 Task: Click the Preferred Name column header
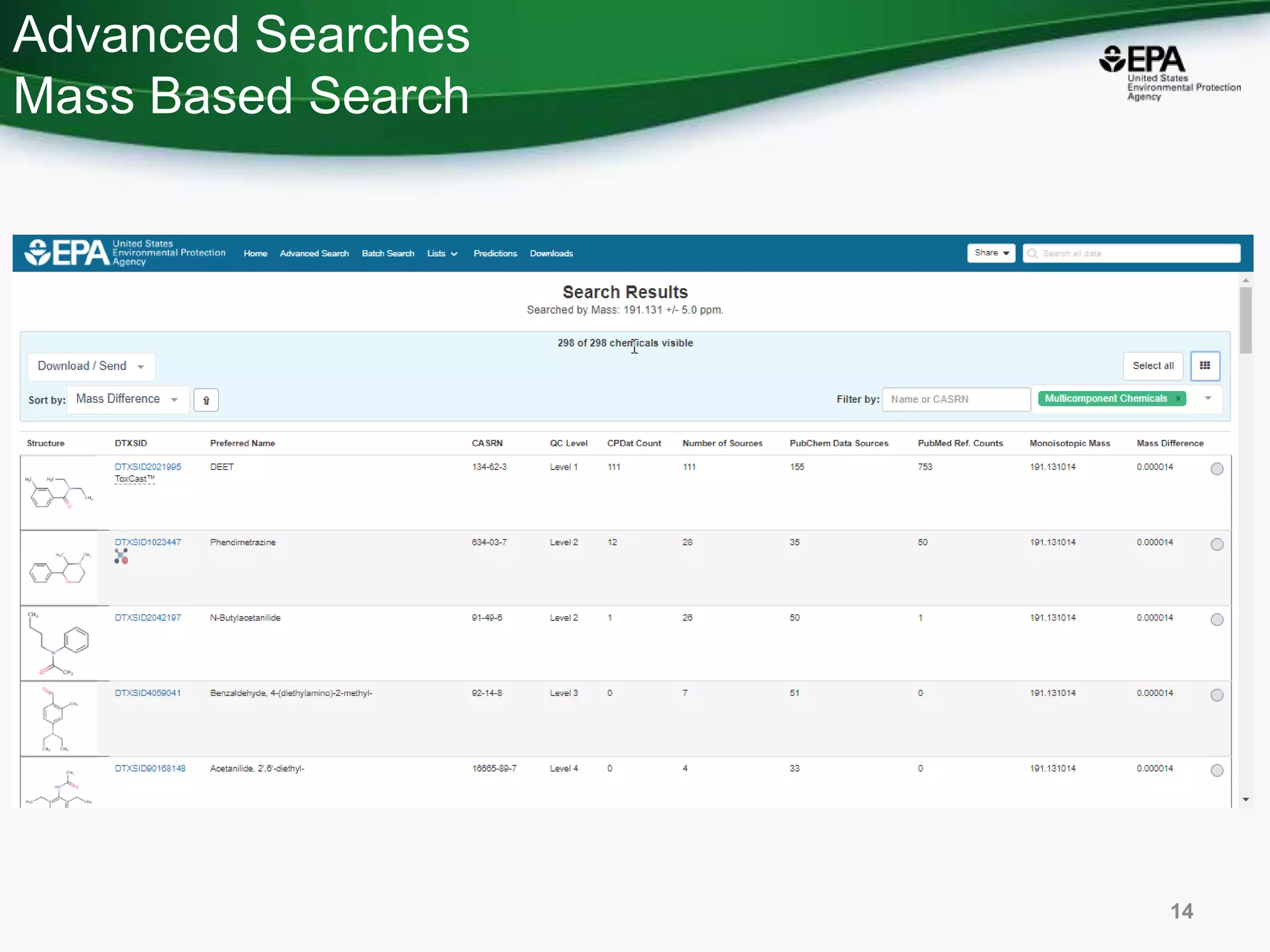tap(242, 443)
